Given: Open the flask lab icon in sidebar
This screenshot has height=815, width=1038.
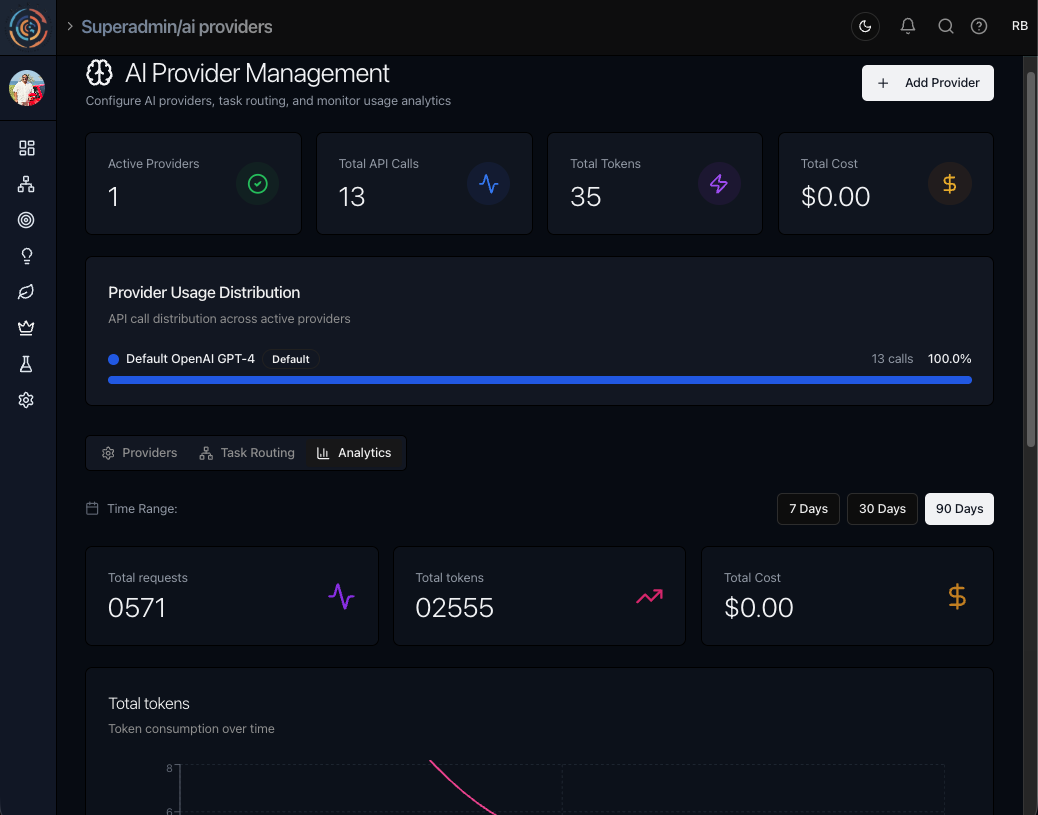Looking at the screenshot, I should pyautogui.click(x=27, y=364).
